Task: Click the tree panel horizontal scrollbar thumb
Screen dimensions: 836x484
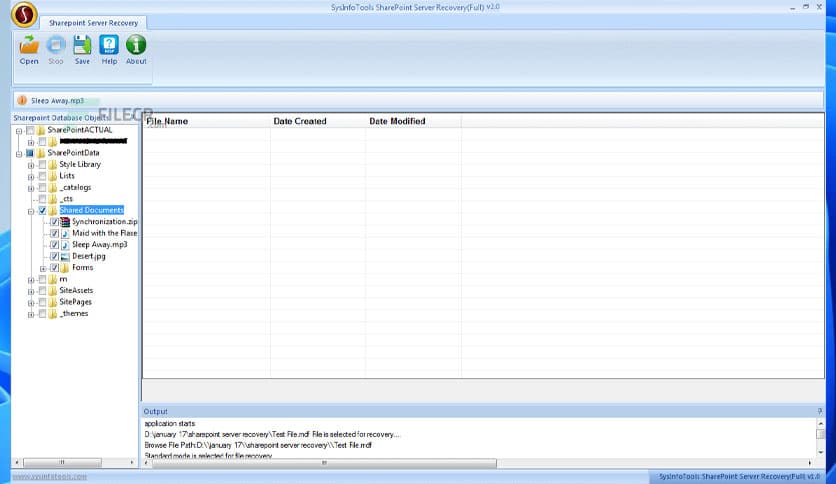Action: pyautogui.click(x=62, y=462)
